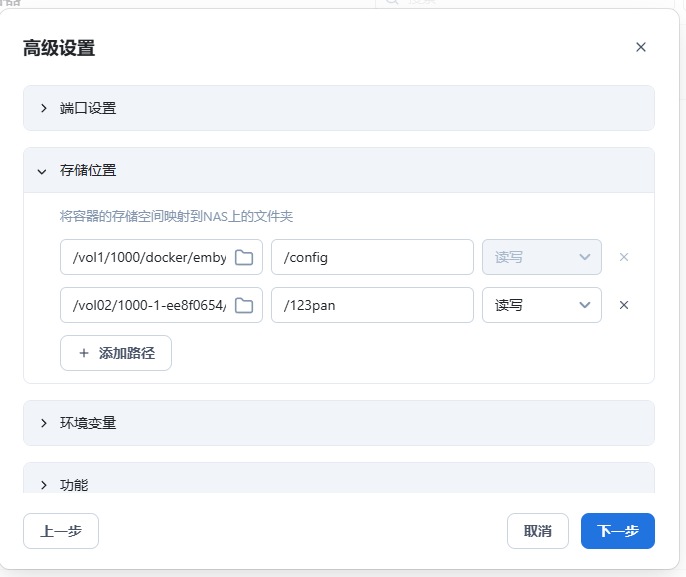686x577 pixels.
Task: Click folder icon for /vol1/1000/docker/emby path
Action: pos(244,257)
